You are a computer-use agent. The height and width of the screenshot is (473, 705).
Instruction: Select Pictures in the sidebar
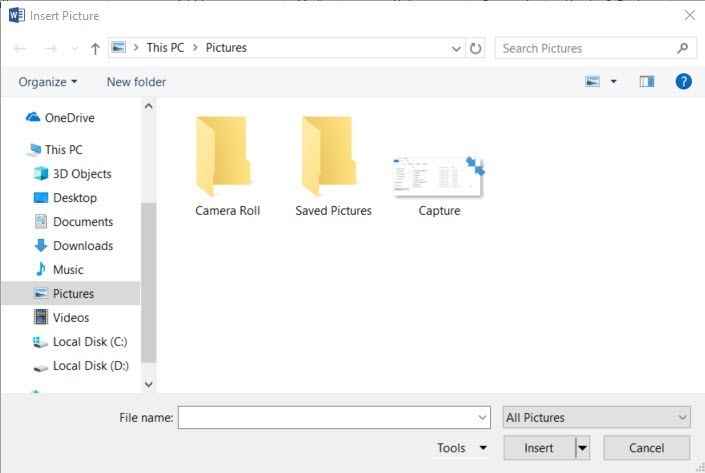[x=71, y=293]
